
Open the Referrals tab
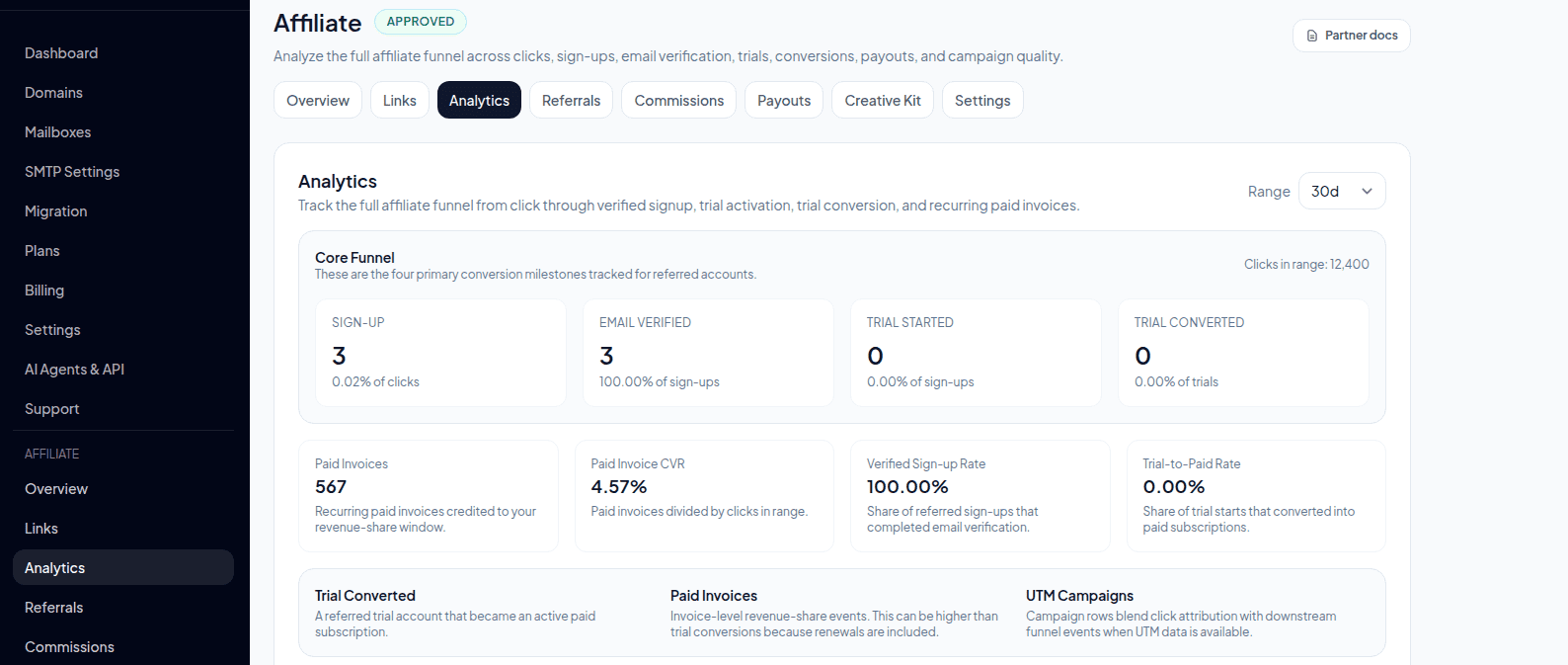pos(571,100)
